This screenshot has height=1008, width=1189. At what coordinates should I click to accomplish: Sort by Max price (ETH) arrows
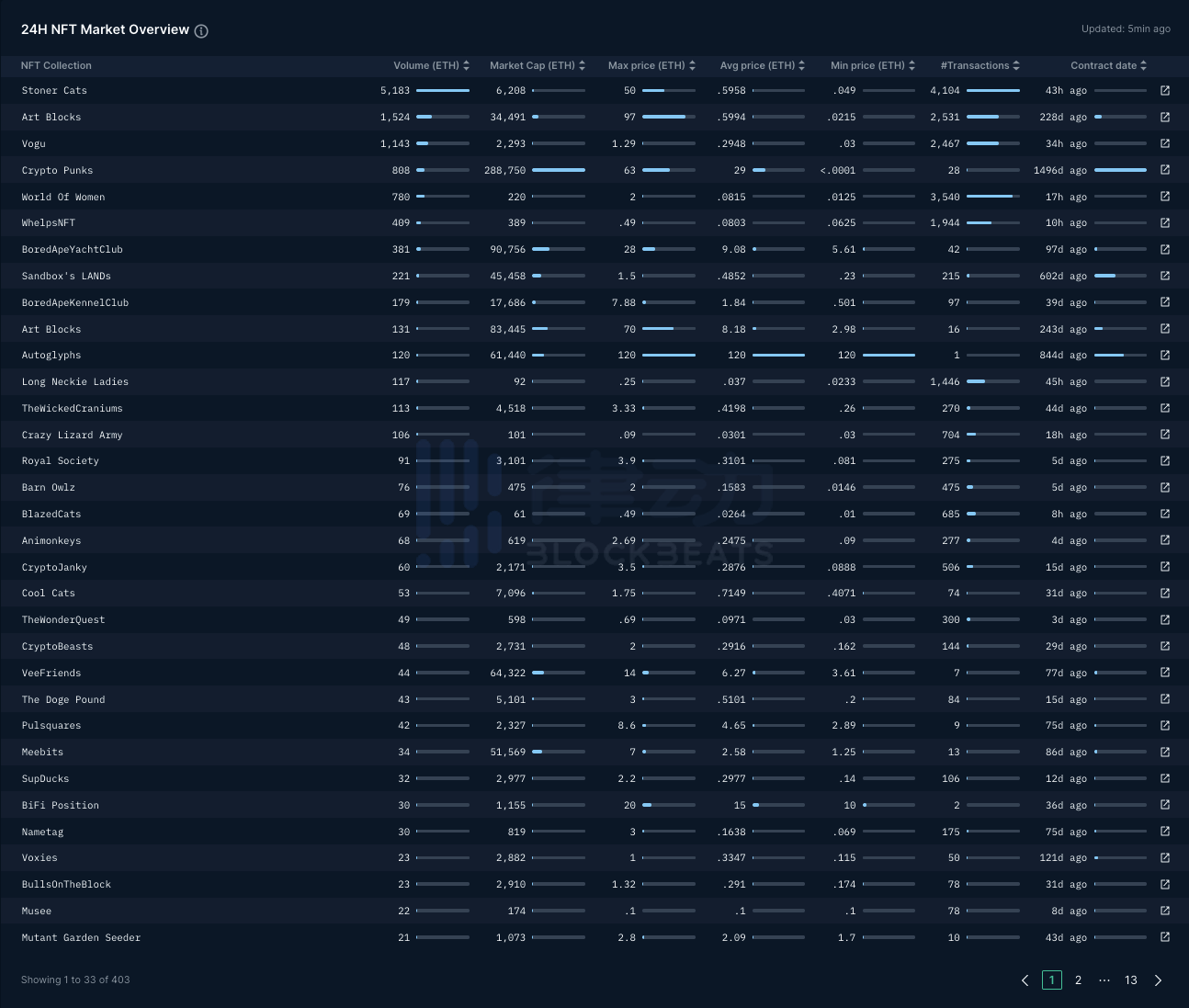pyautogui.click(x=692, y=65)
